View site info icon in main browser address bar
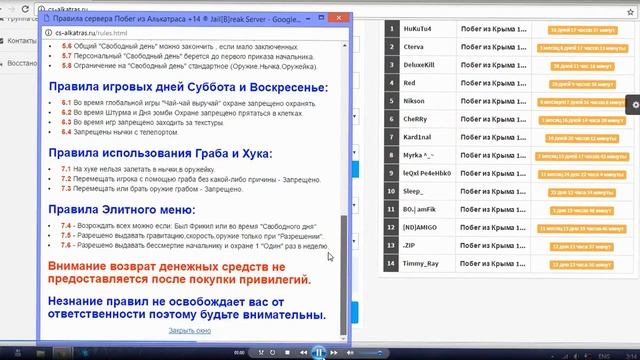 (x=41, y=9)
